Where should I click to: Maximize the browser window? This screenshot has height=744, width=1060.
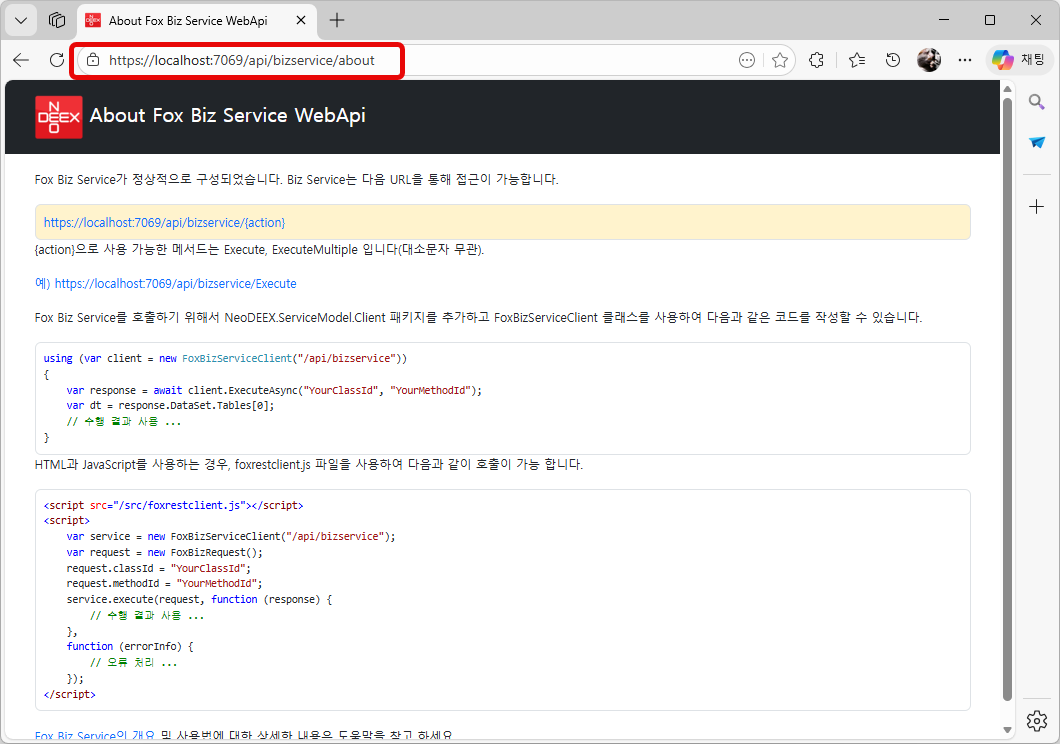[x=990, y=20]
